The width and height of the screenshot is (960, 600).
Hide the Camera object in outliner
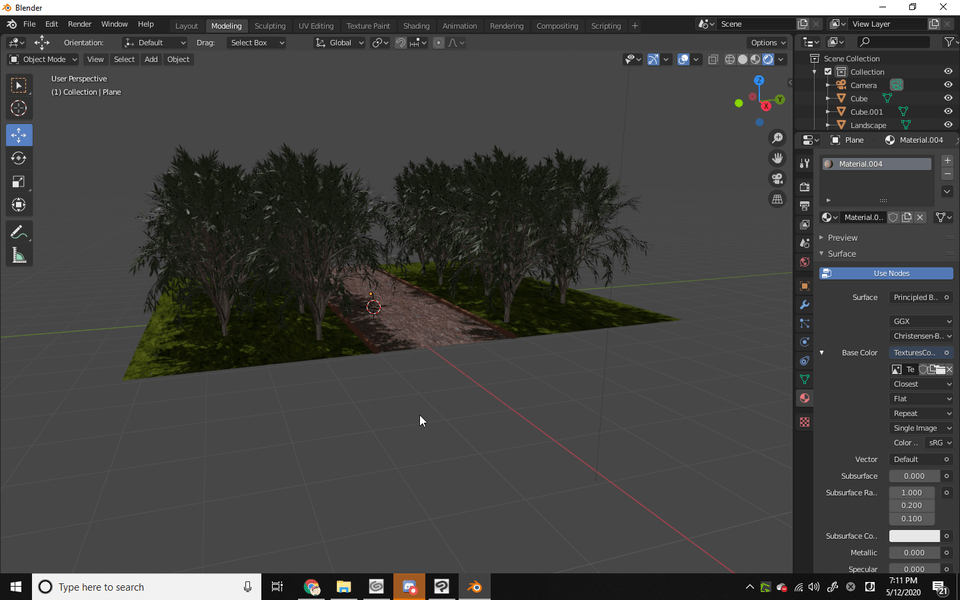[948, 85]
